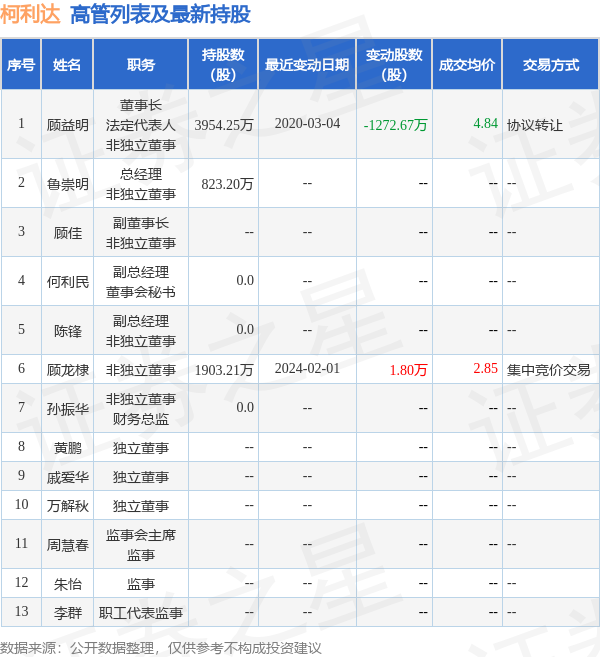
Task: Click the 财务总监 position text
Action: [x=140, y=419]
